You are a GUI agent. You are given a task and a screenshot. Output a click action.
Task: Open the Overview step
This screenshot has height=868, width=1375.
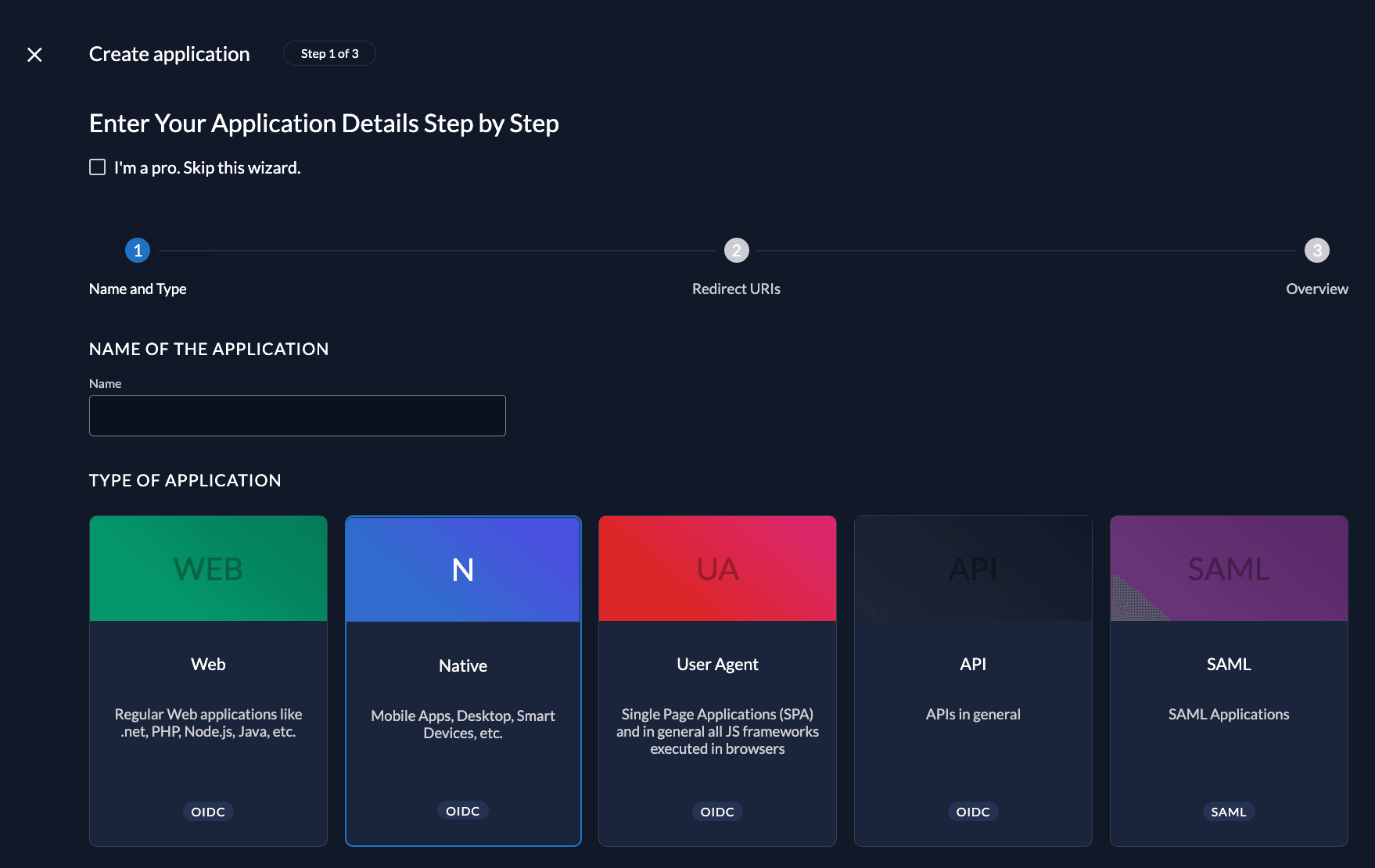tap(1316, 289)
